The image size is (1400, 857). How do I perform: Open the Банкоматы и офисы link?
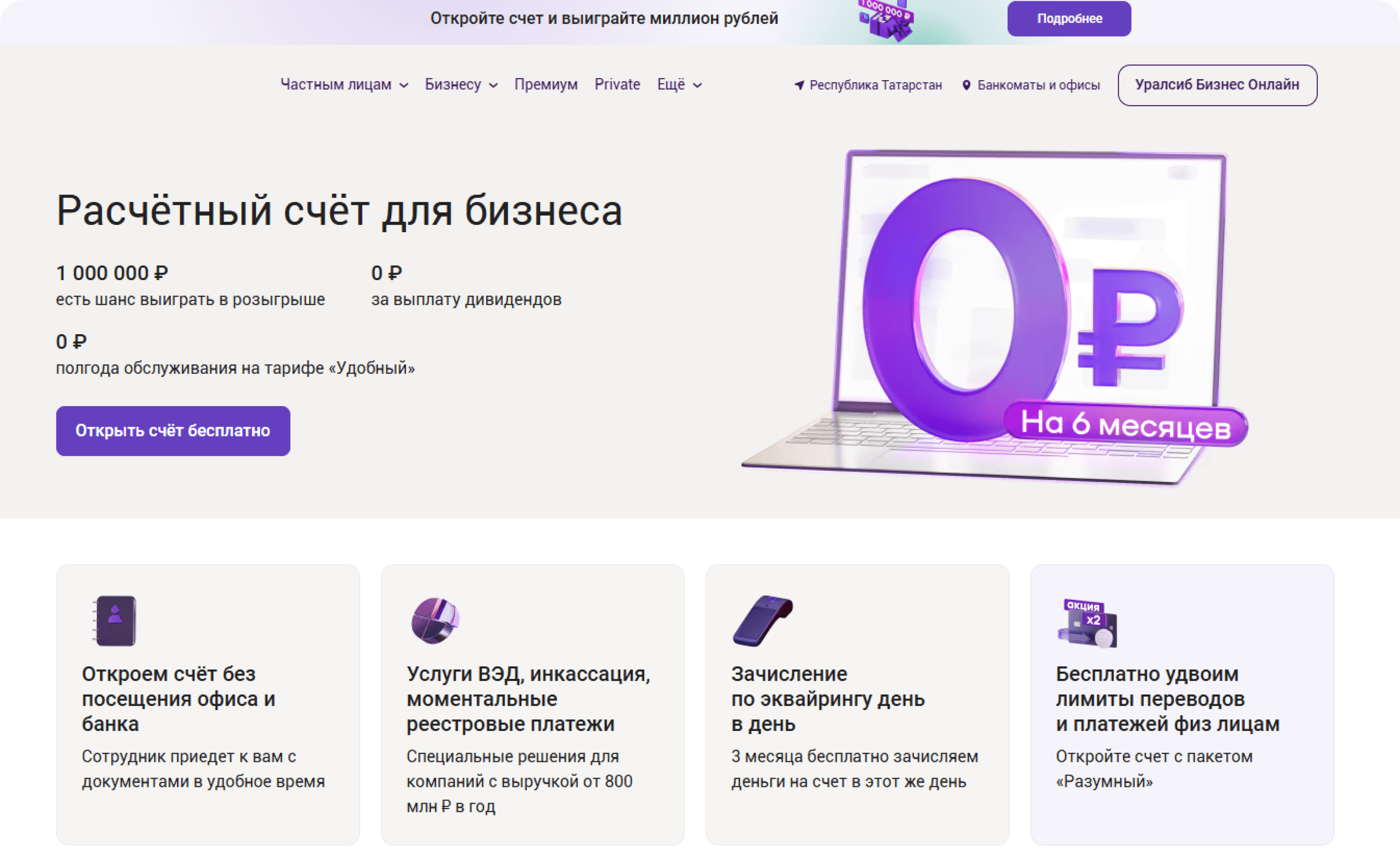click(1038, 85)
